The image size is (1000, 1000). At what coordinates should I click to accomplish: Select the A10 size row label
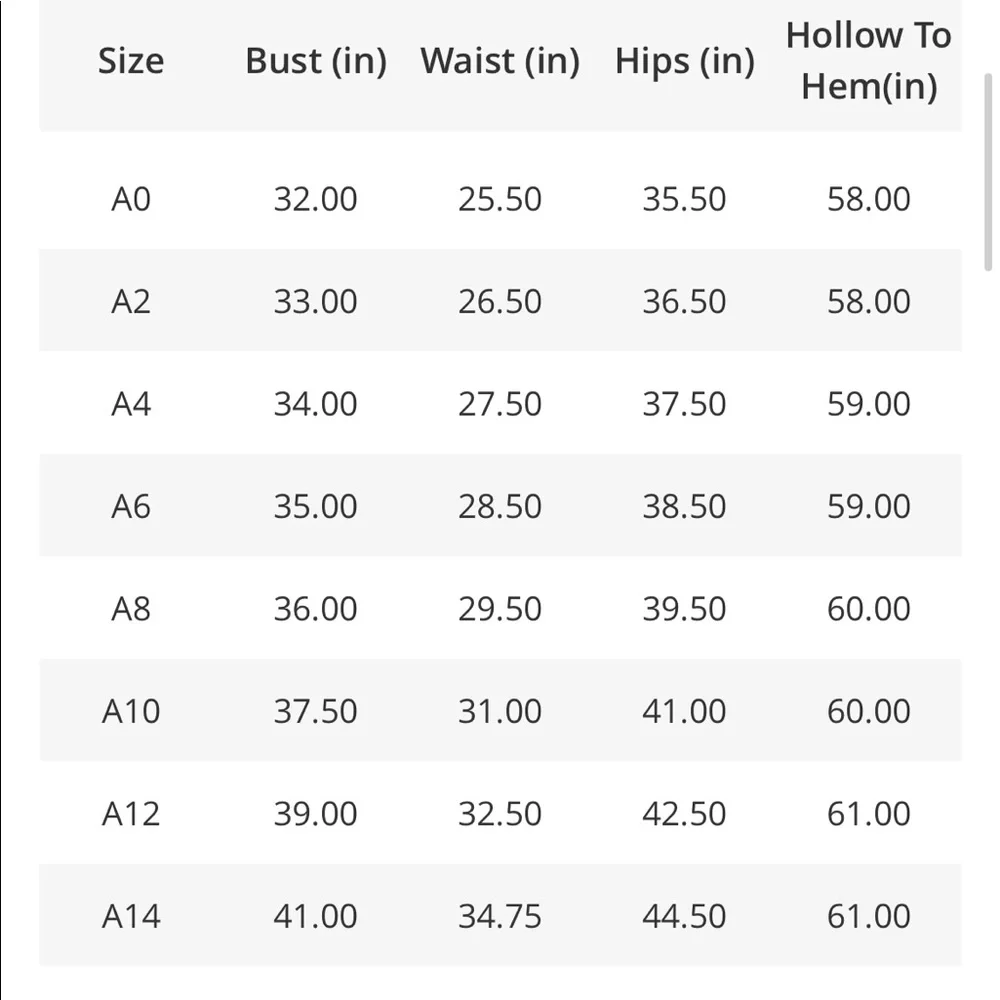130,711
